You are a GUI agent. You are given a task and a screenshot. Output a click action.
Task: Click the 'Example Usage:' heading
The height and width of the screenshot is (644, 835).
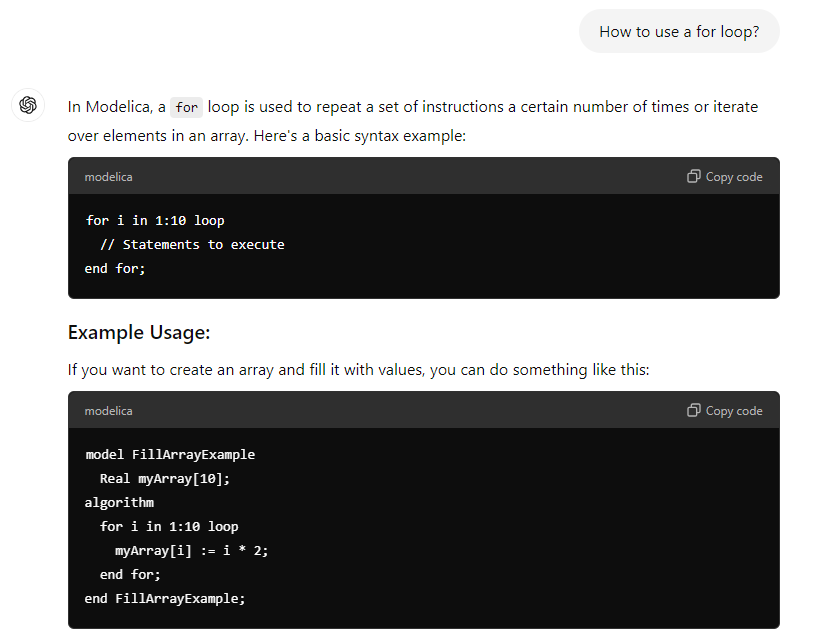point(139,332)
